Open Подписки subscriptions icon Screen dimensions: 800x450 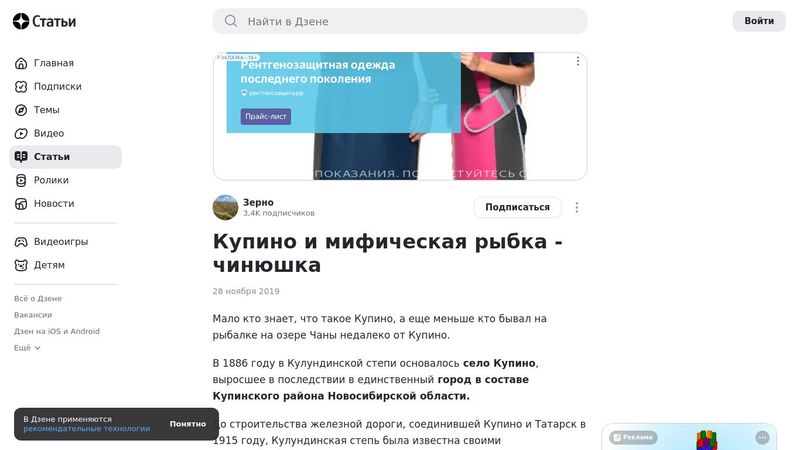tap(21, 87)
